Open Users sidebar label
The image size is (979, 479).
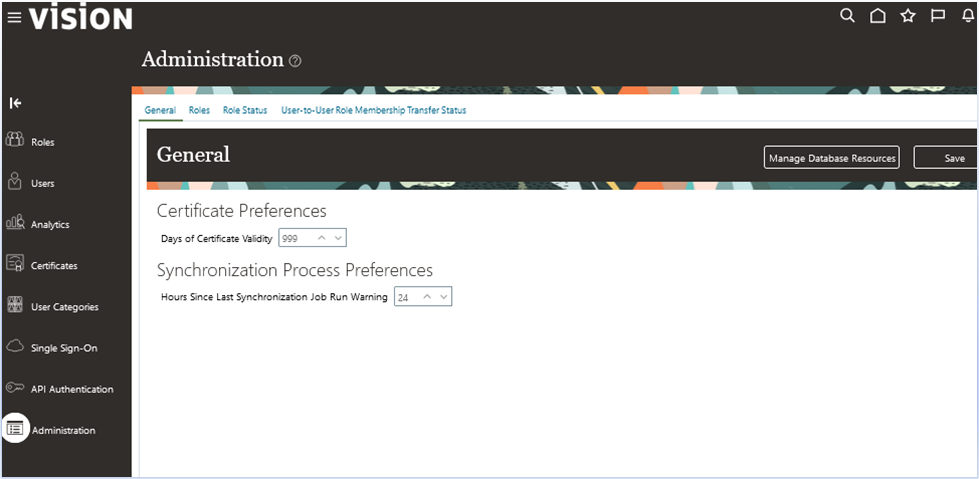point(42,184)
